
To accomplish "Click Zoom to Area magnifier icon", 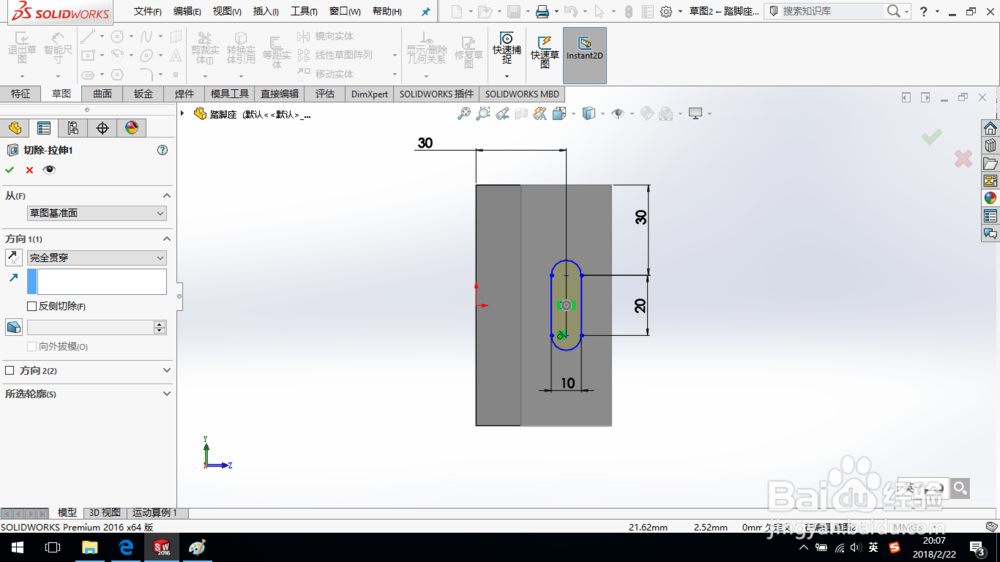I will coord(483,114).
